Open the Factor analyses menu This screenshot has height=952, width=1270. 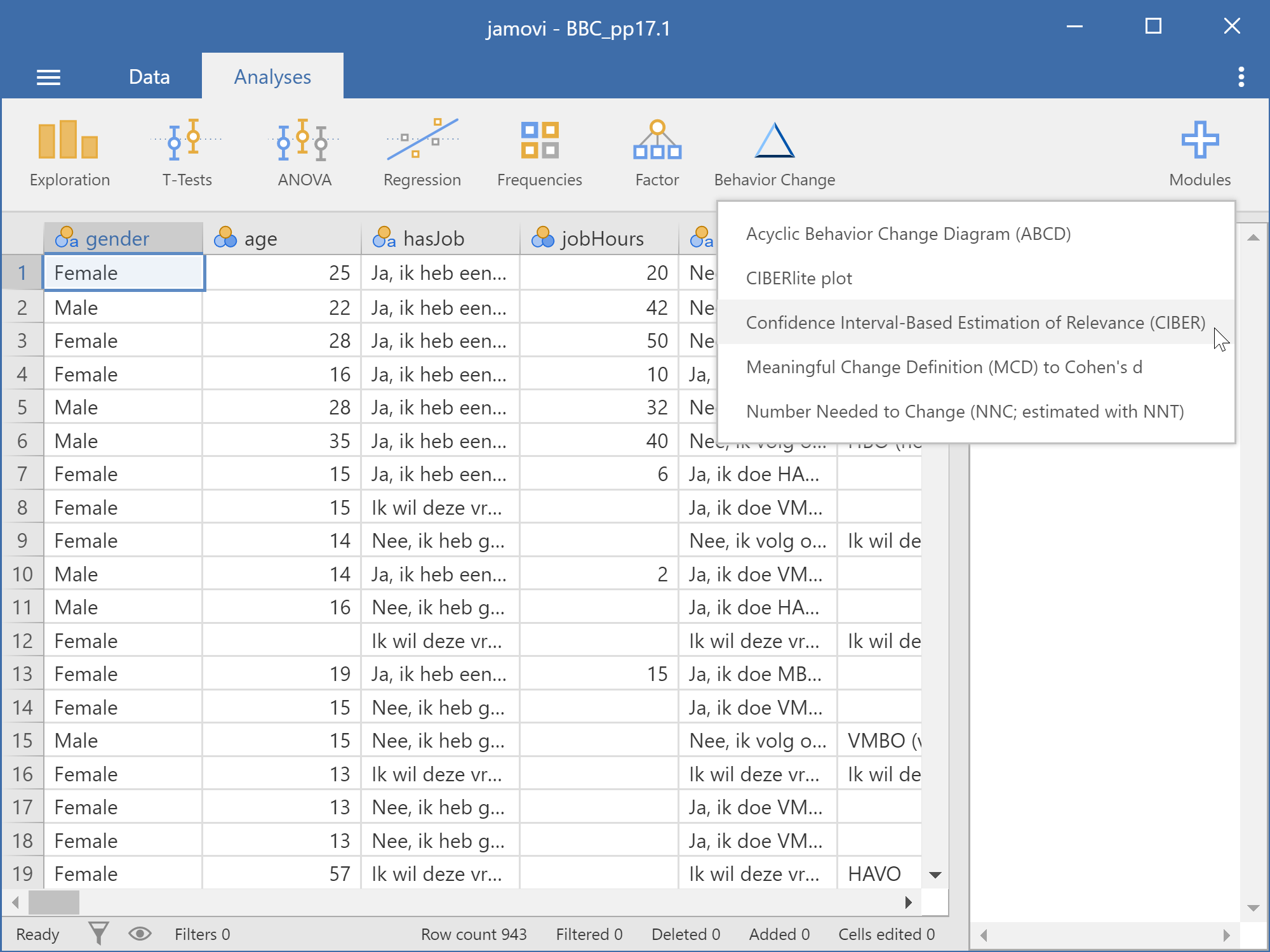[657, 154]
